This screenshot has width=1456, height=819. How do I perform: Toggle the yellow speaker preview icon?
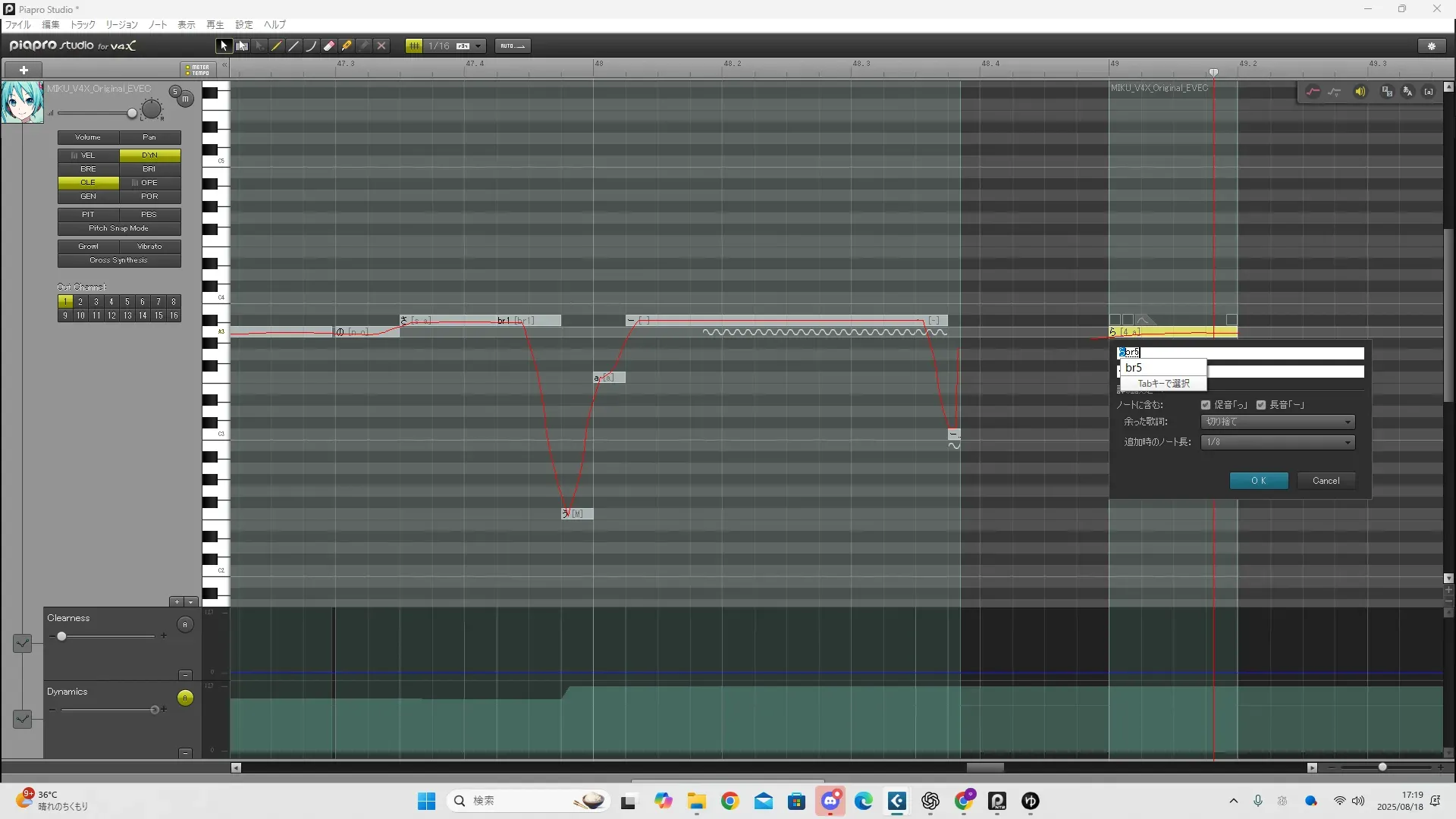1360,92
